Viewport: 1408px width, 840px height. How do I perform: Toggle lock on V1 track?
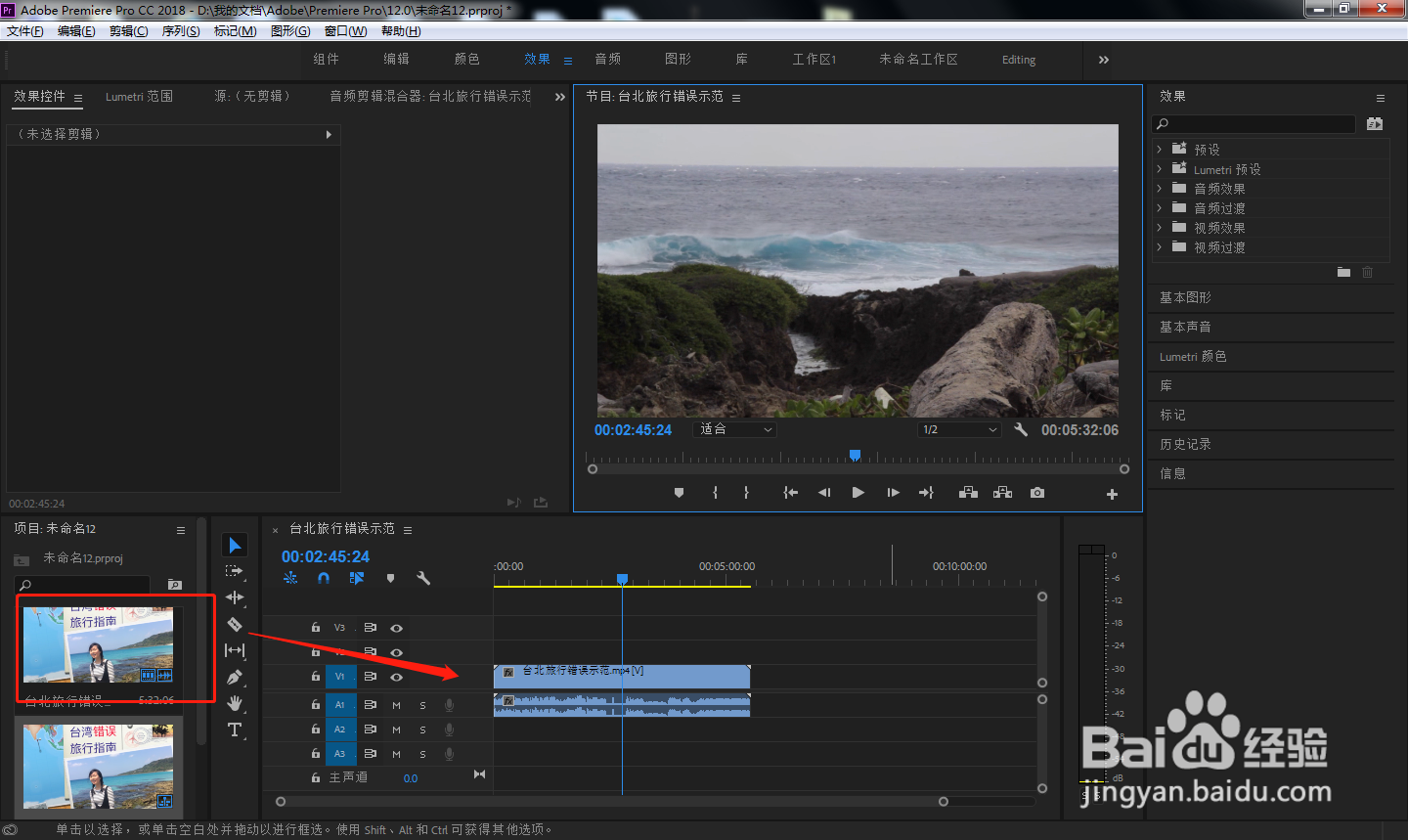pyautogui.click(x=316, y=677)
